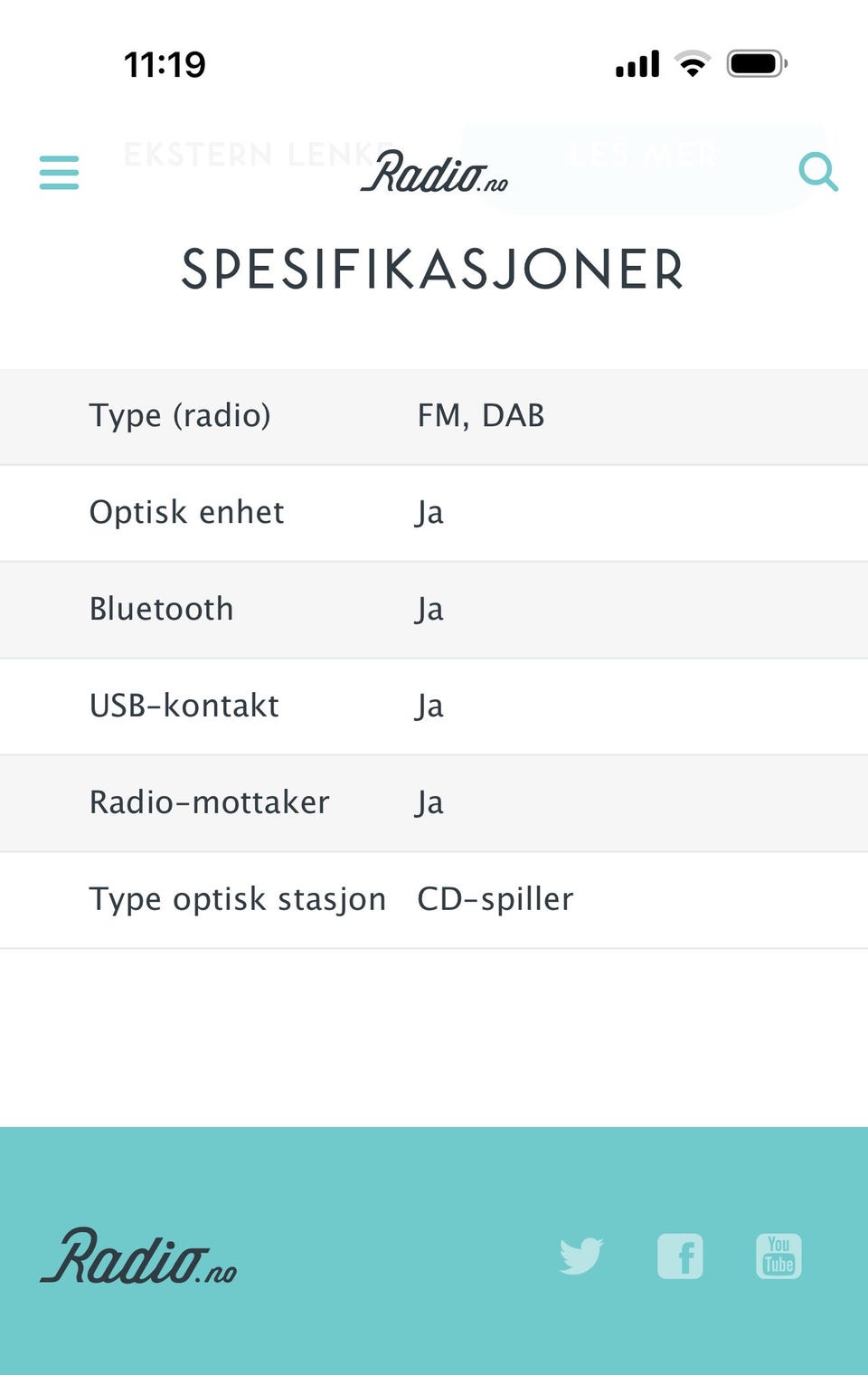Tap the cellular signal bars
868x1375 pixels.
point(637,64)
